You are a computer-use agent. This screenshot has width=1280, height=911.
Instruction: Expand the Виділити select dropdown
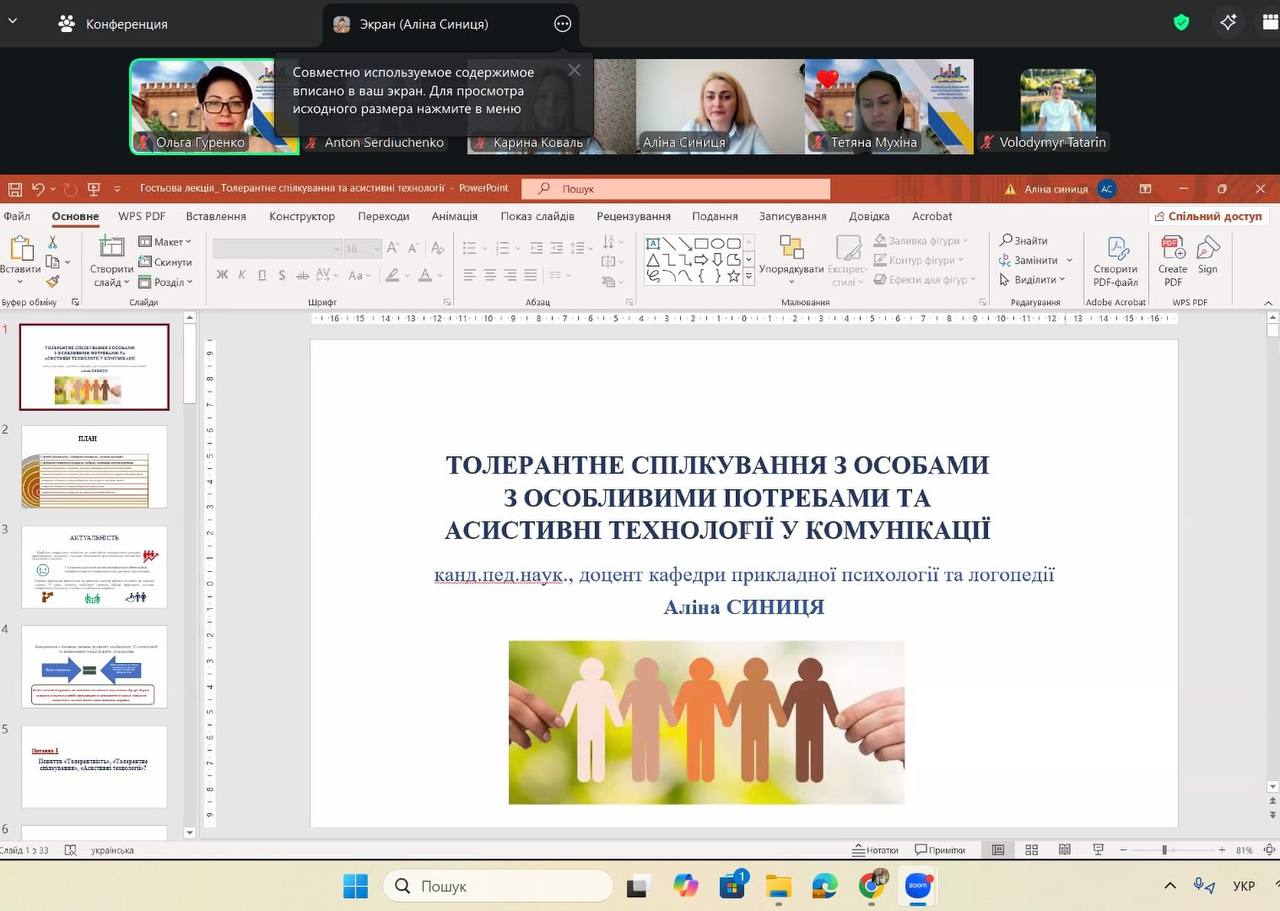[1033, 280]
